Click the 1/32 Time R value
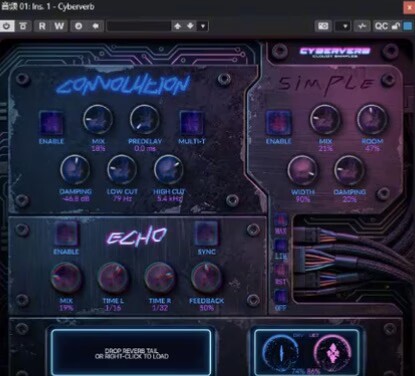The height and width of the screenshot is (376, 415). point(160,308)
